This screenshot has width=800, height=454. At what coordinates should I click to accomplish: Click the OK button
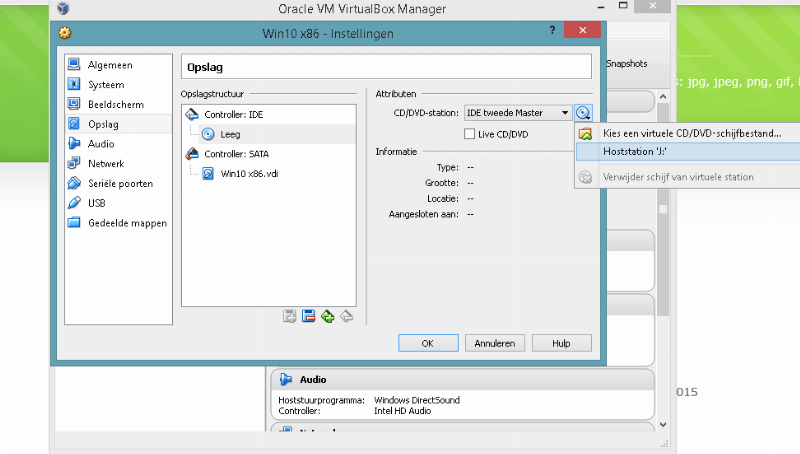[x=427, y=343]
